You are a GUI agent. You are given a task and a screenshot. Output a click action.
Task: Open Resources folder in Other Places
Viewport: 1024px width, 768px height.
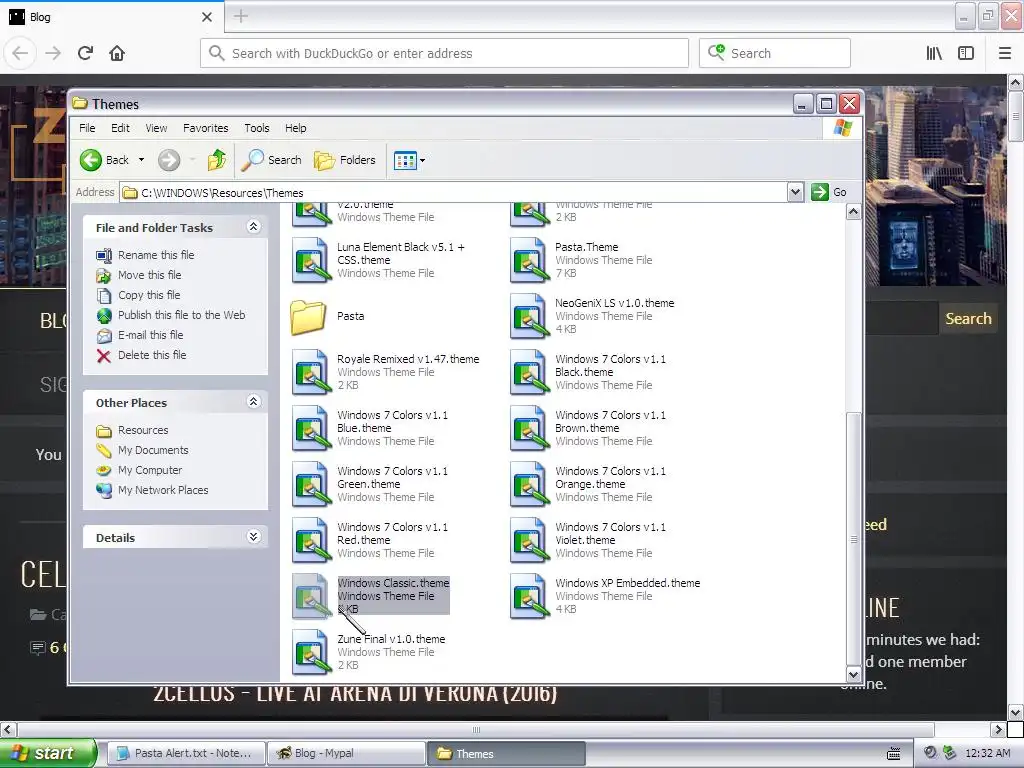[x=143, y=430]
